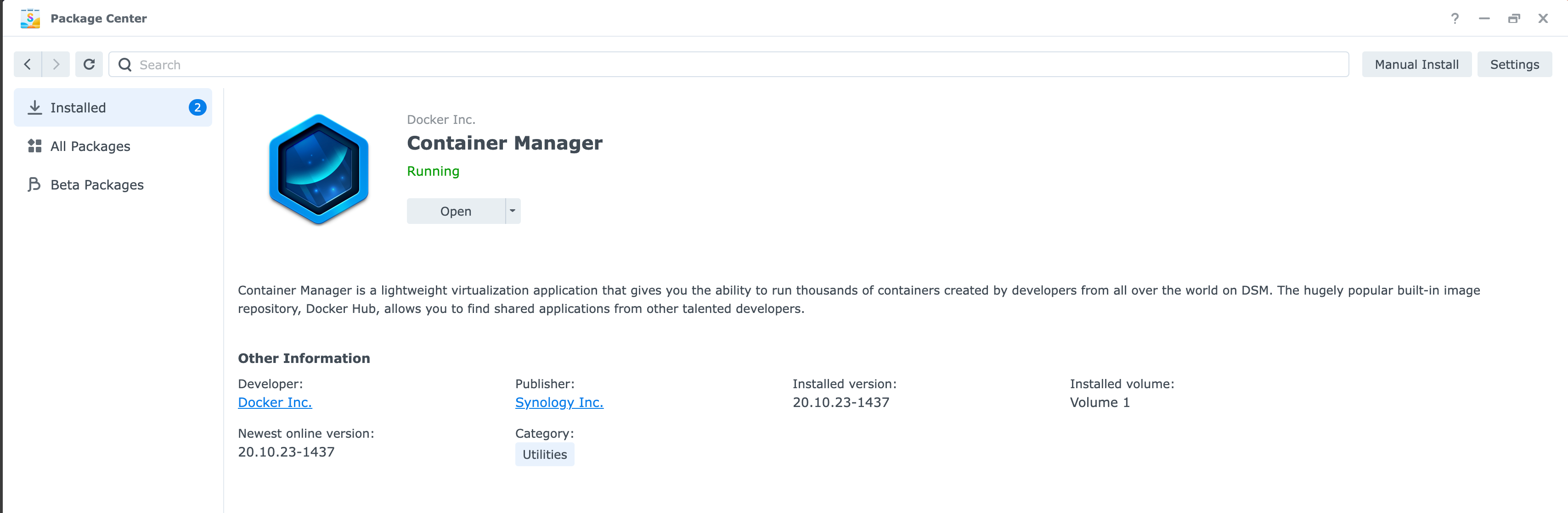
Task: Follow the Docker Inc. developer link
Action: [275, 402]
